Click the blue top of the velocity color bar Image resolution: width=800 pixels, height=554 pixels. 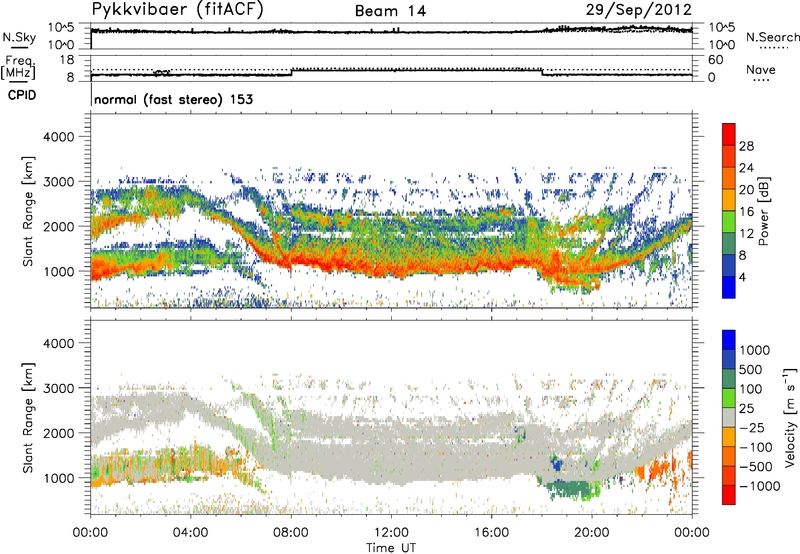point(729,339)
